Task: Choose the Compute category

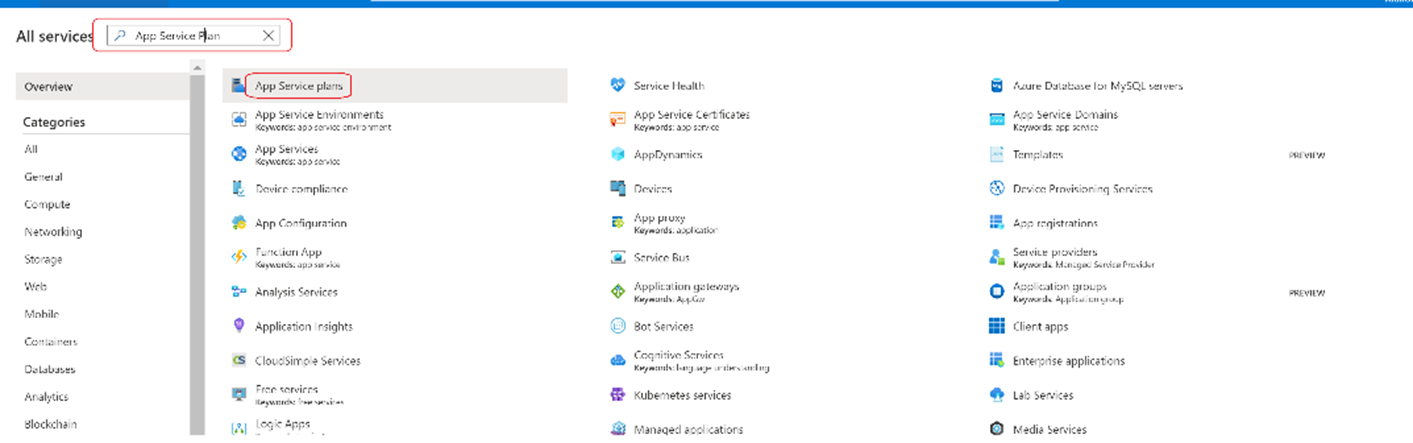Action: coord(47,204)
